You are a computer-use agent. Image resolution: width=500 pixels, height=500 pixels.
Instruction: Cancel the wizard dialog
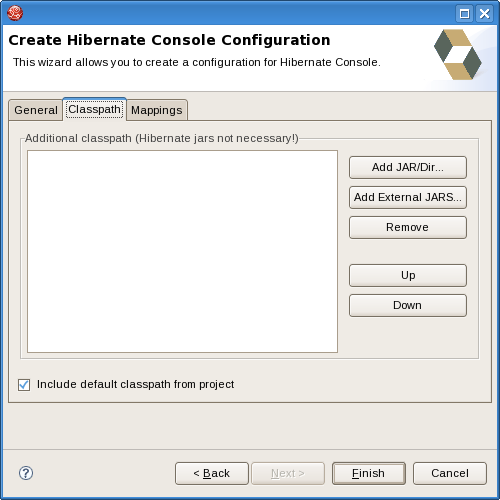pos(450,473)
